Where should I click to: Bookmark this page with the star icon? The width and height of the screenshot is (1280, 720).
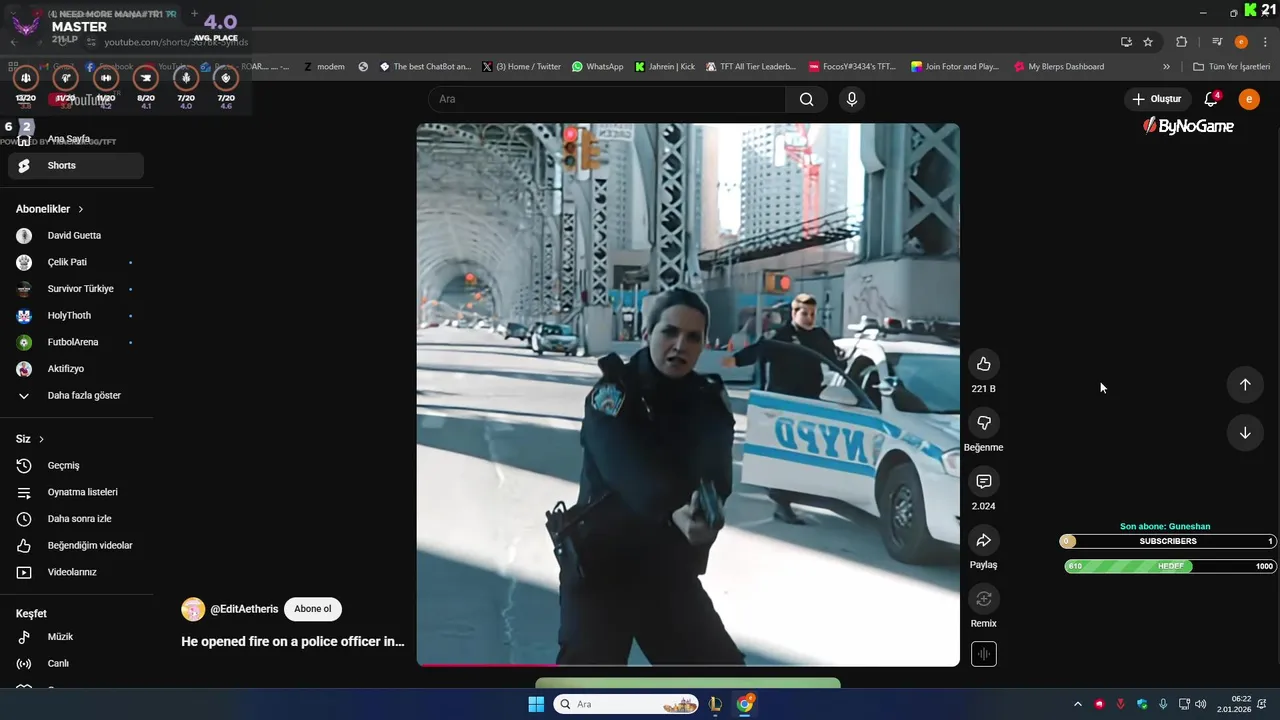click(x=1148, y=42)
